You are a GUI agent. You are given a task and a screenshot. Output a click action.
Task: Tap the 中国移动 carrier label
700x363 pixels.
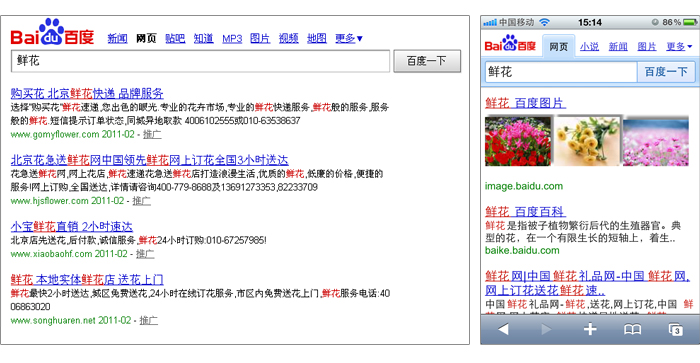pos(517,22)
